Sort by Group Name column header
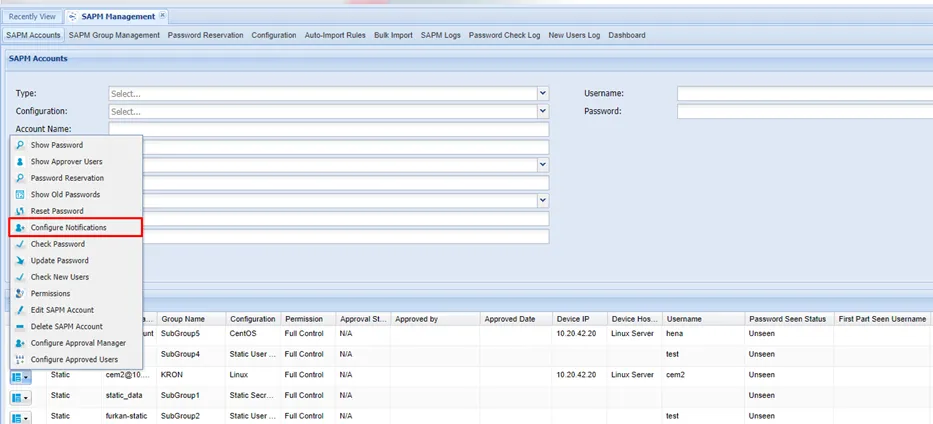The height and width of the screenshot is (424, 933). pos(191,319)
